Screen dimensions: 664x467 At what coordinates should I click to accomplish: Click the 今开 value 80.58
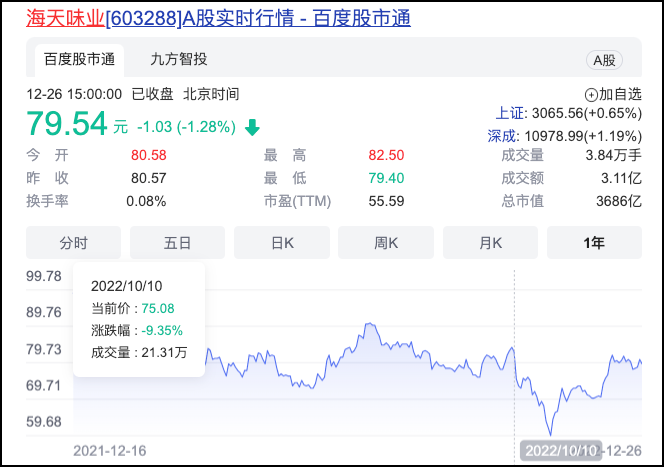(x=149, y=155)
